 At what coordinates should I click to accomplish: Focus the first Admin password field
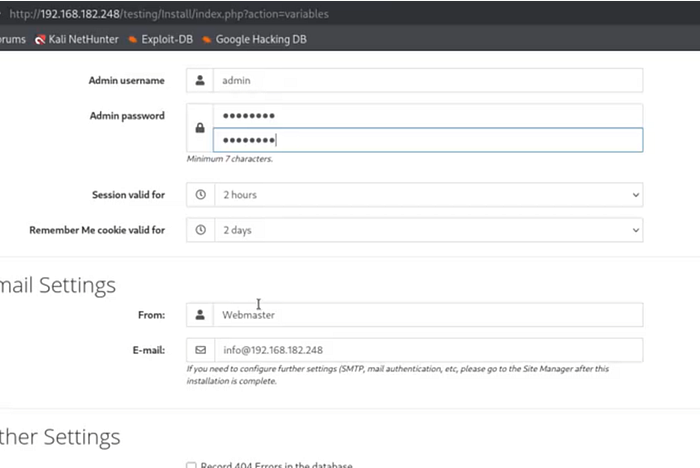pos(428,116)
